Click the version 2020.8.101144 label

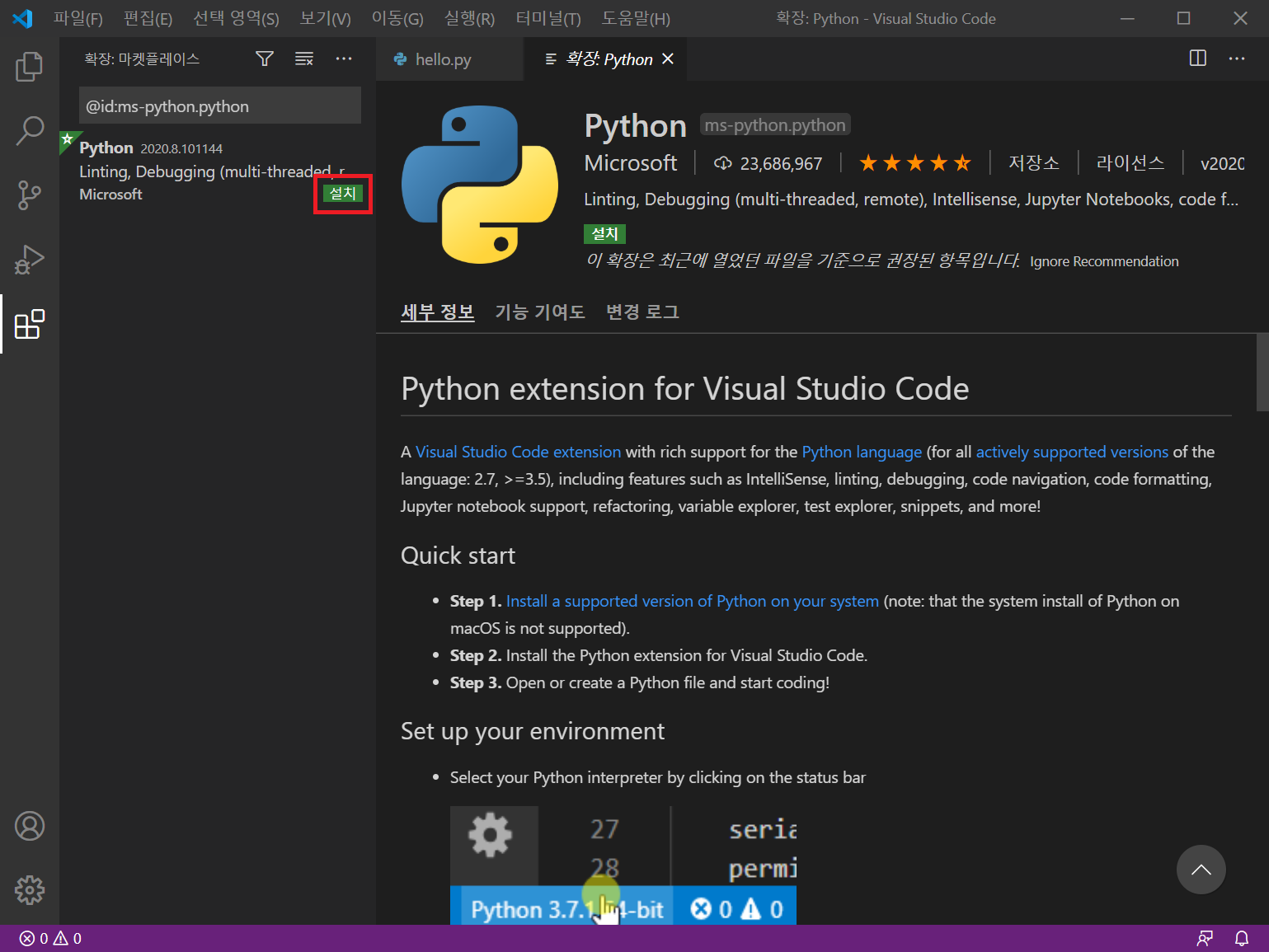pos(181,148)
